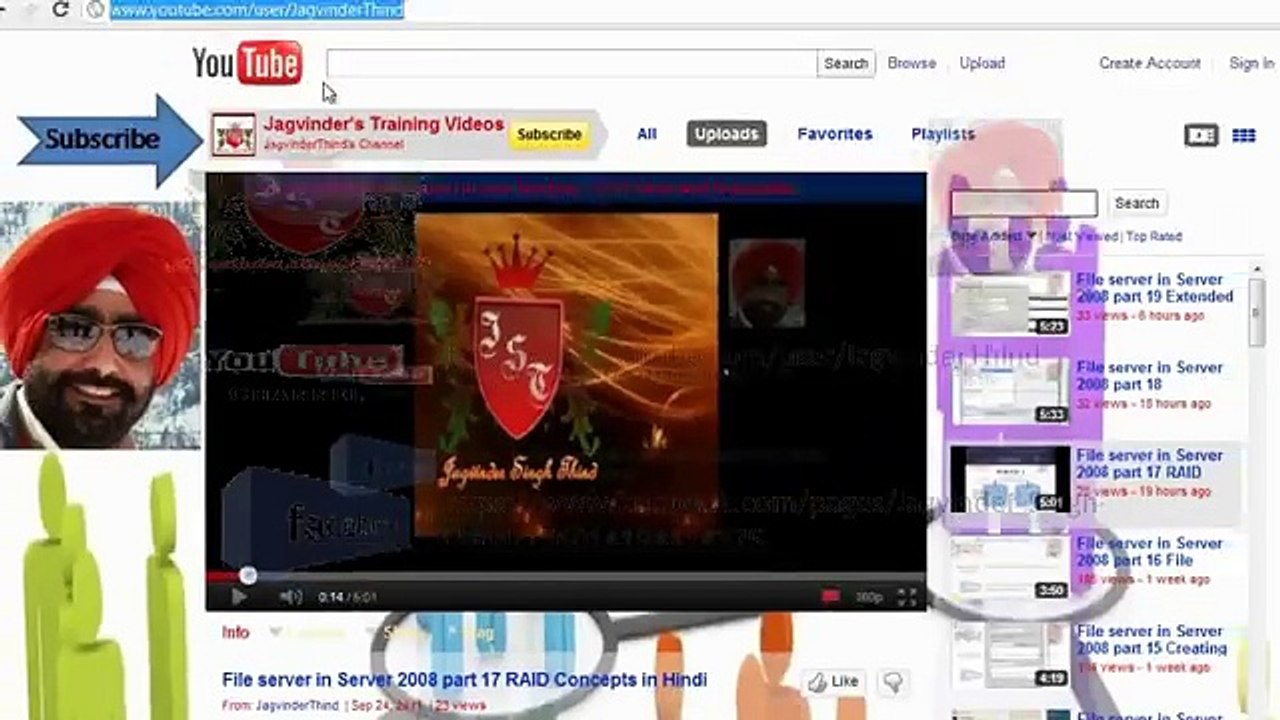Click the globe icon beside the URL

click(96, 9)
